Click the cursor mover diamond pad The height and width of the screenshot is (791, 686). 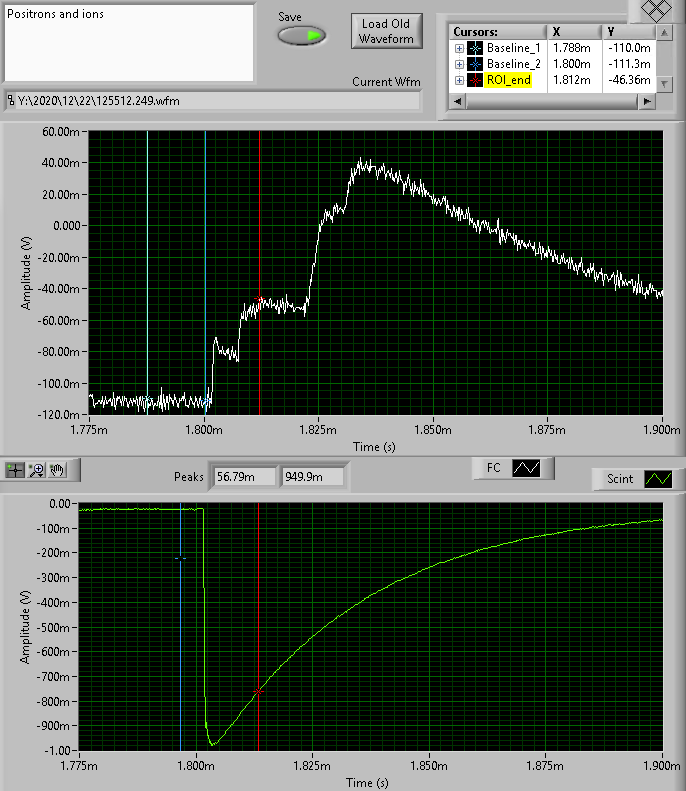pyautogui.click(x=655, y=10)
